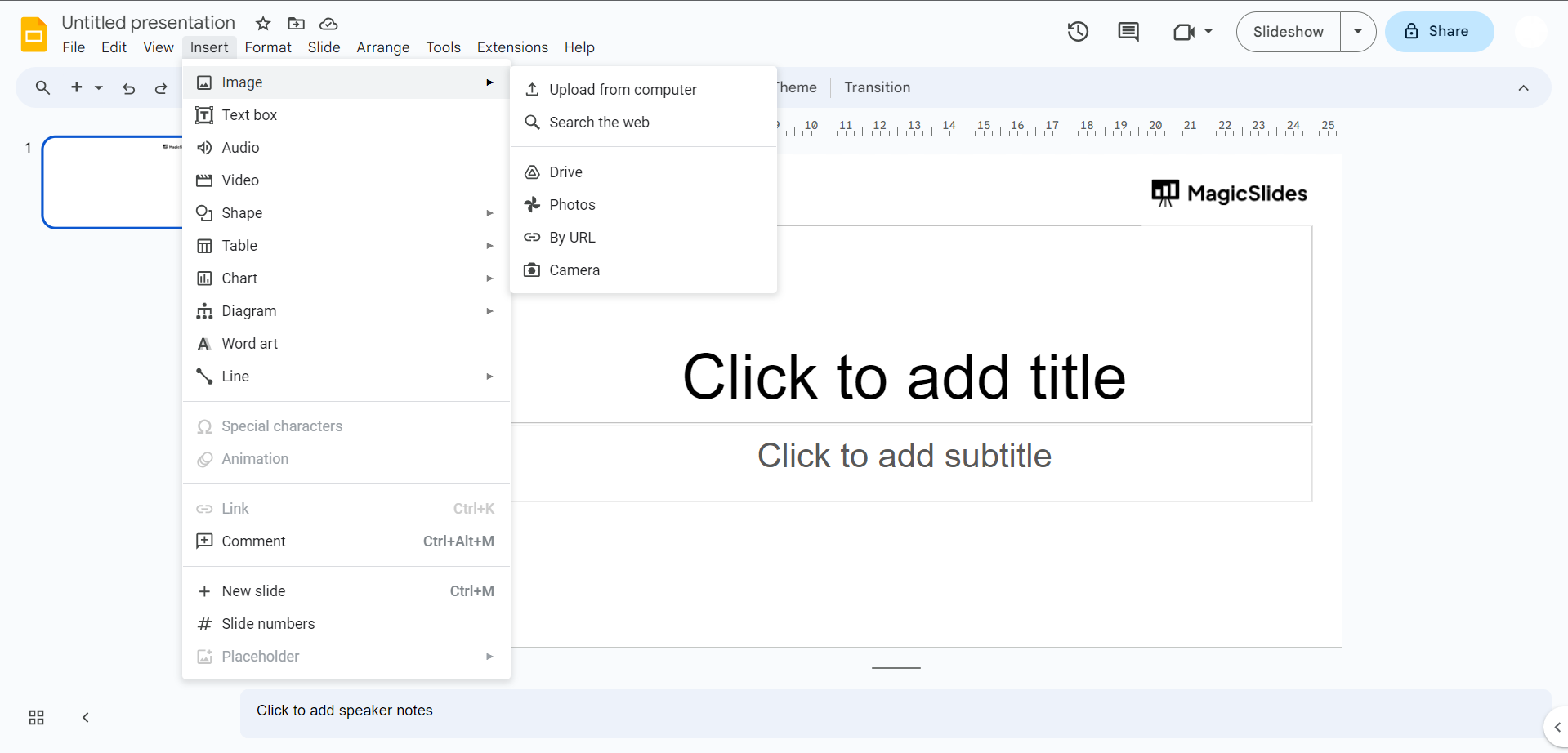Viewport: 1568px width, 753px height.
Task: Check cloud save status icon
Action: [x=328, y=24]
